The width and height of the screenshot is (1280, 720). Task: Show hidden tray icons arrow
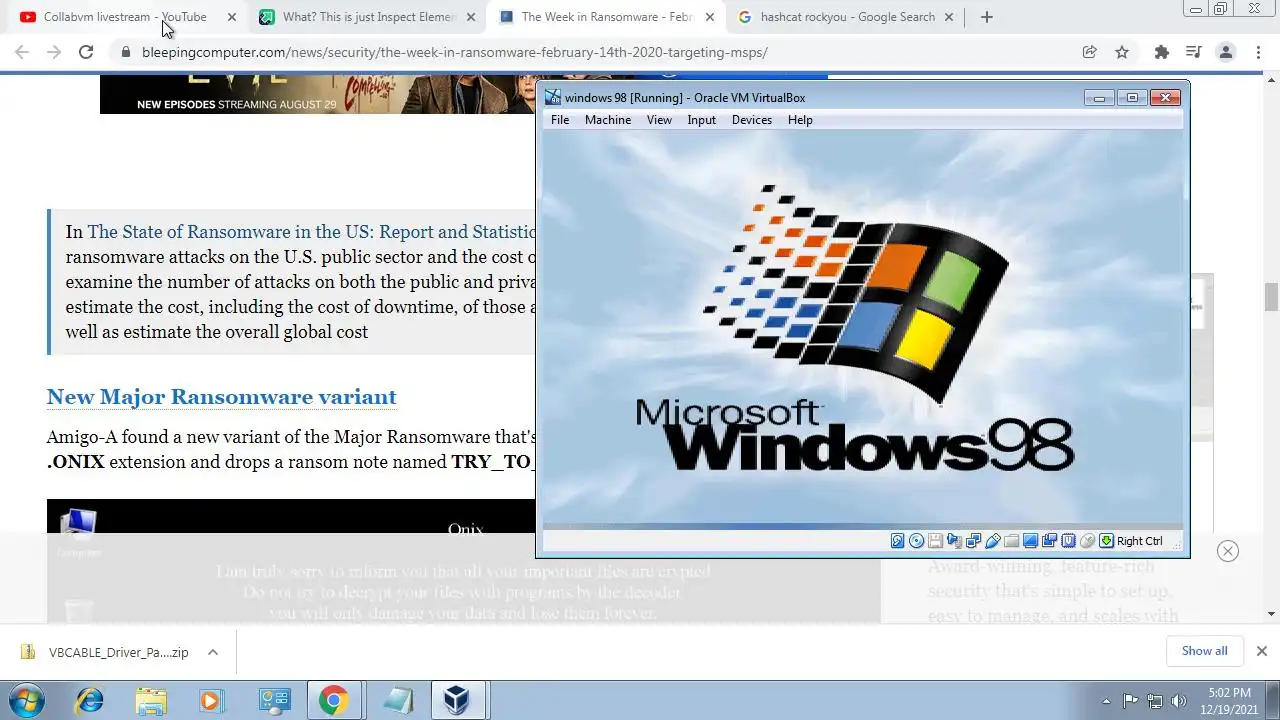[1106, 701]
